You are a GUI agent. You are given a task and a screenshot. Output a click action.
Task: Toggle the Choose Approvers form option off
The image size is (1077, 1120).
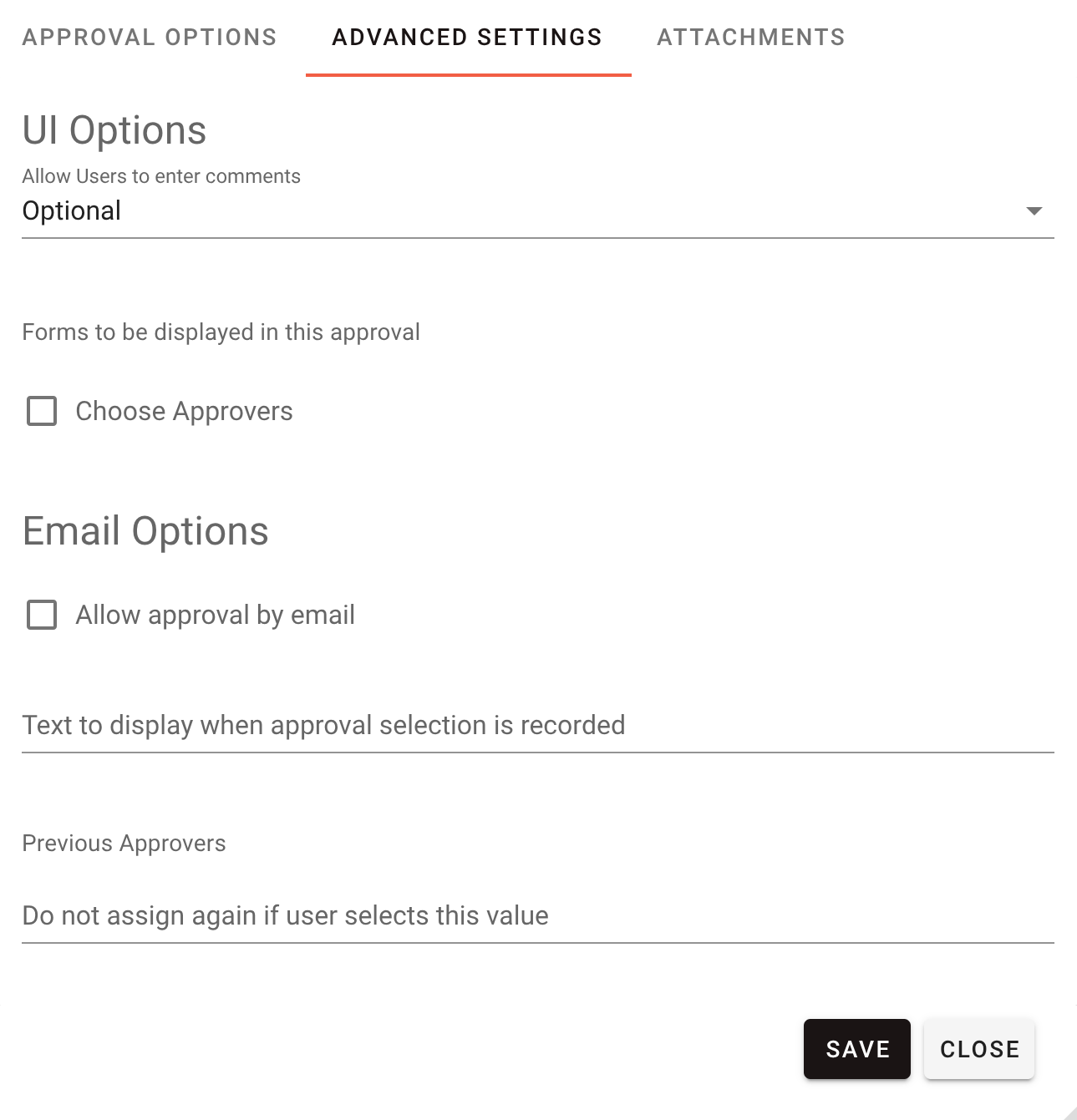[x=41, y=411]
